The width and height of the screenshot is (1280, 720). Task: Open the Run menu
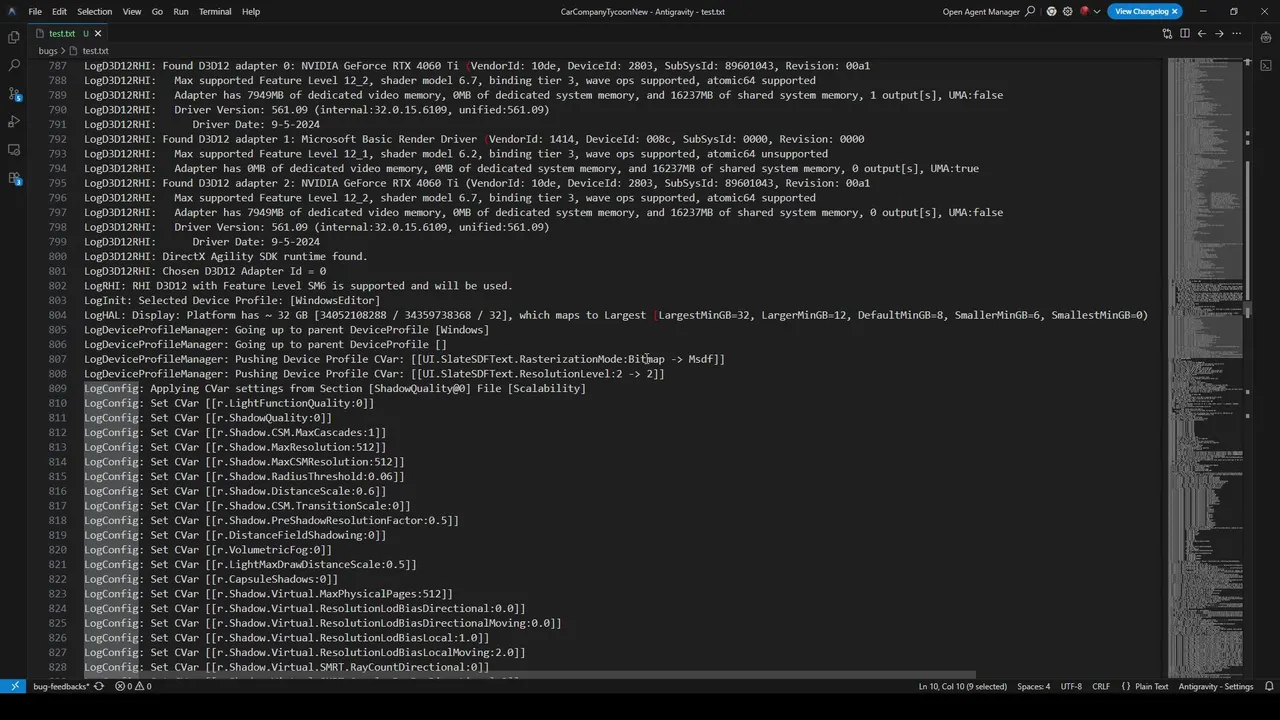tap(181, 11)
